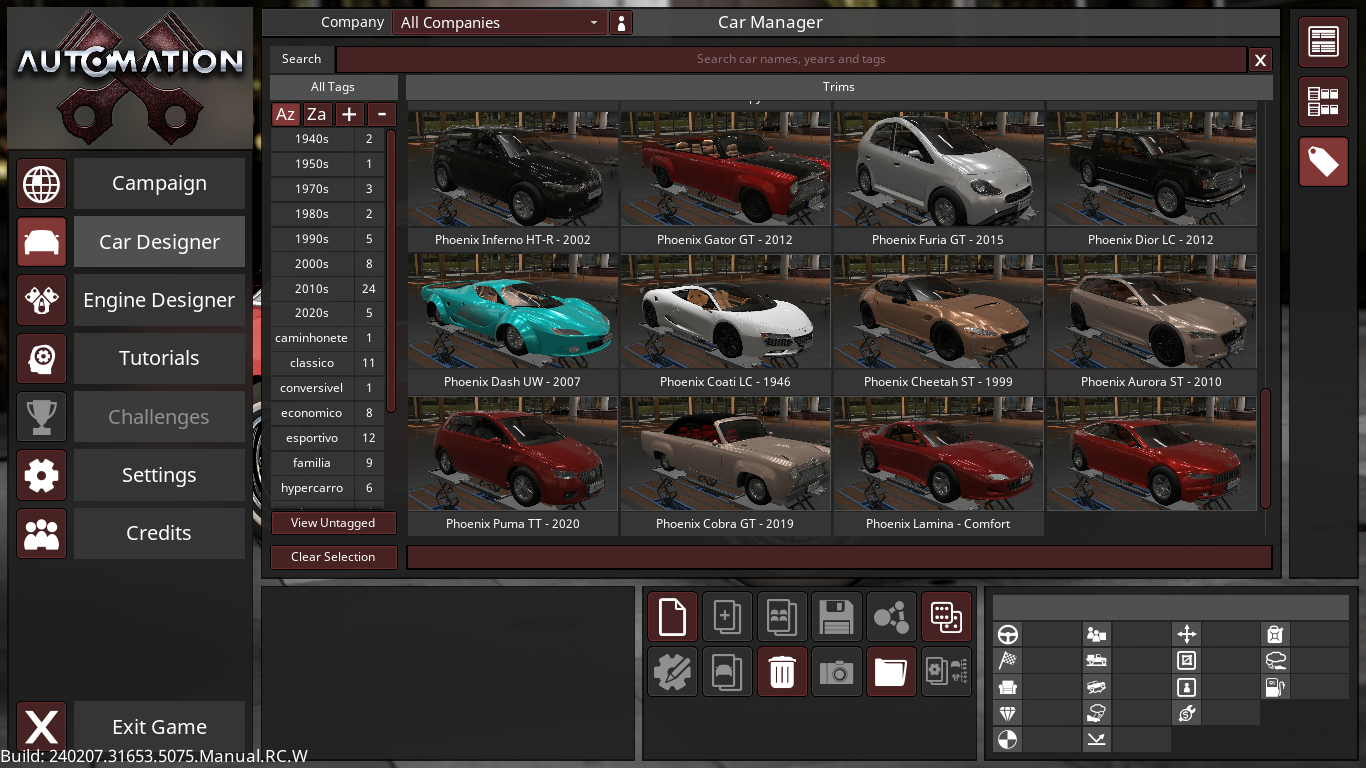
Task: Click the four-arrows footprint stat icon
Action: point(1186,634)
